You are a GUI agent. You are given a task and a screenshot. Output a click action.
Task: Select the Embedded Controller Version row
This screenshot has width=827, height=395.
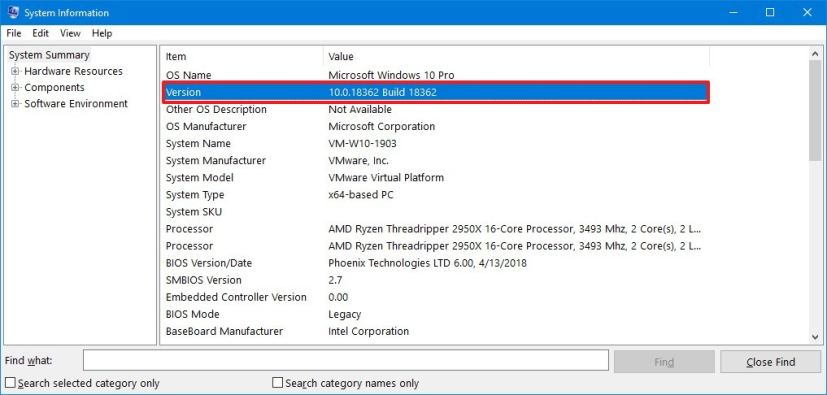pyautogui.click(x=435, y=297)
